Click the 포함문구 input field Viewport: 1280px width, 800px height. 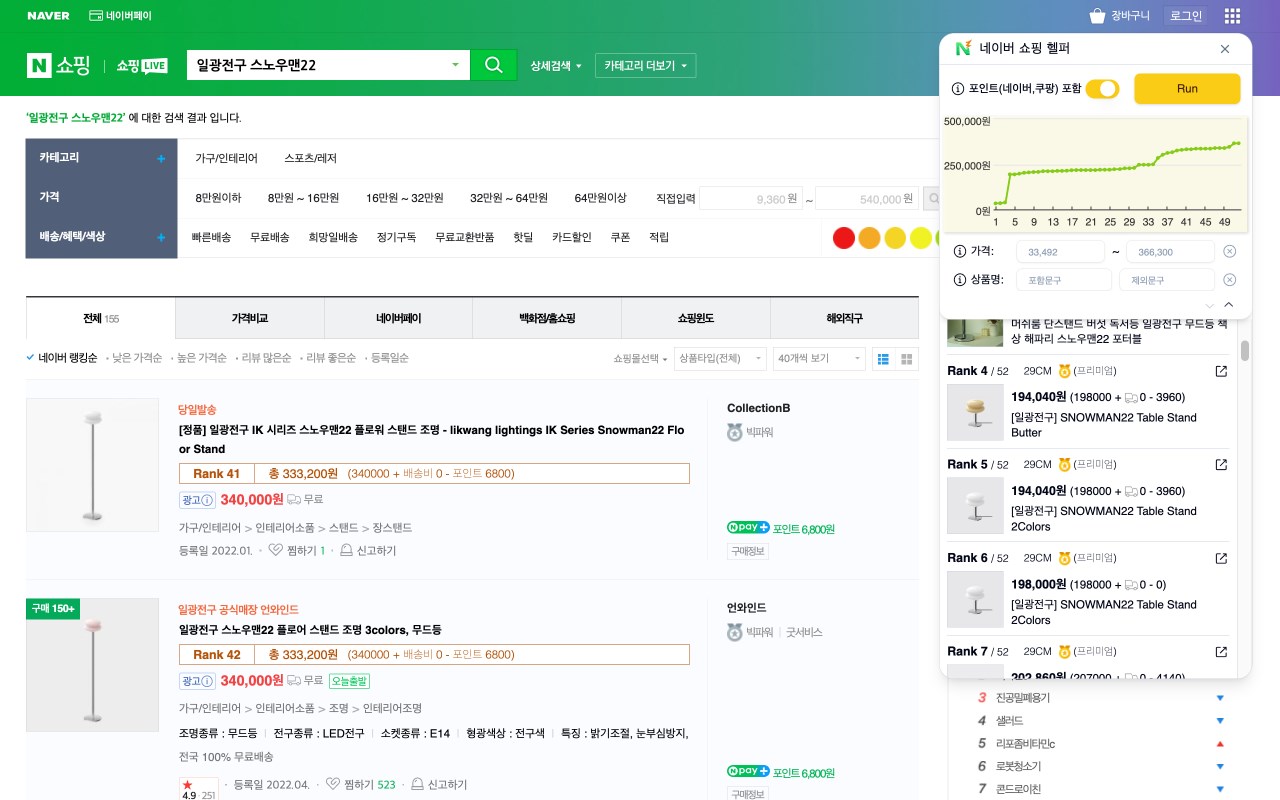tap(1064, 280)
